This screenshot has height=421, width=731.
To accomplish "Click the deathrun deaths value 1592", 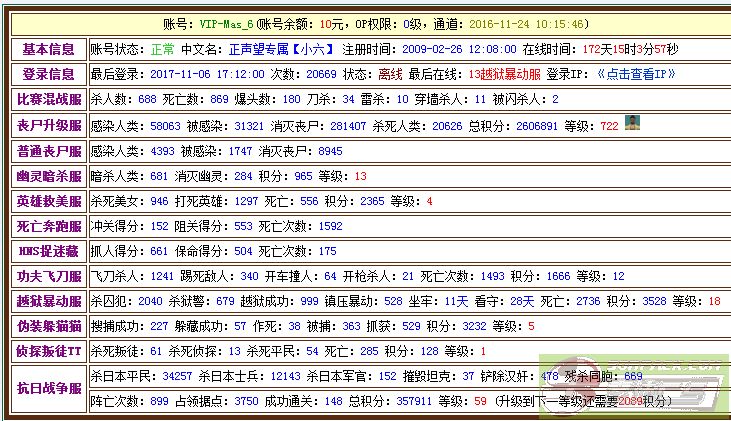I will click(331, 227).
